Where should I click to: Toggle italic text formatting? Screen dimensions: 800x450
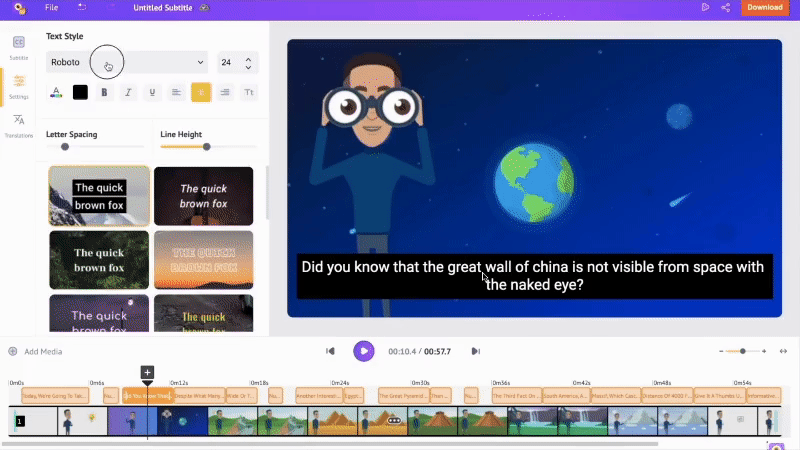click(128, 92)
